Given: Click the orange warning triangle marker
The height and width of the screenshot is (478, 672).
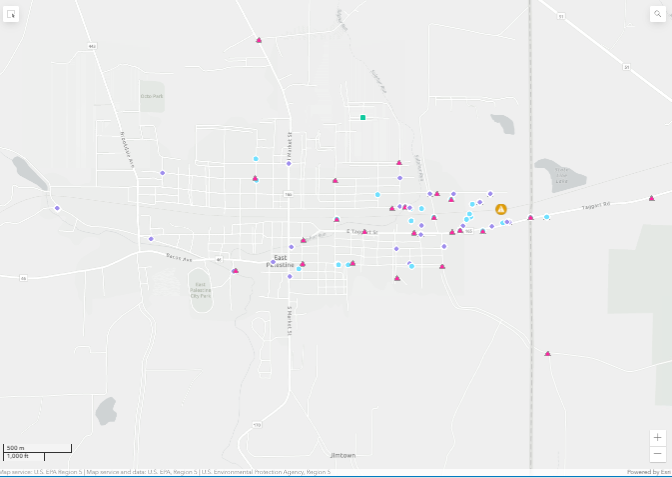Looking at the screenshot, I should click(x=501, y=209).
